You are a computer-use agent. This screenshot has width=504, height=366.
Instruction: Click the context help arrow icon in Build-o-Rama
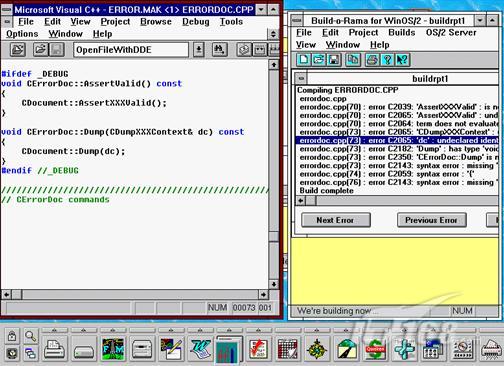pyautogui.click(x=402, y=60)
